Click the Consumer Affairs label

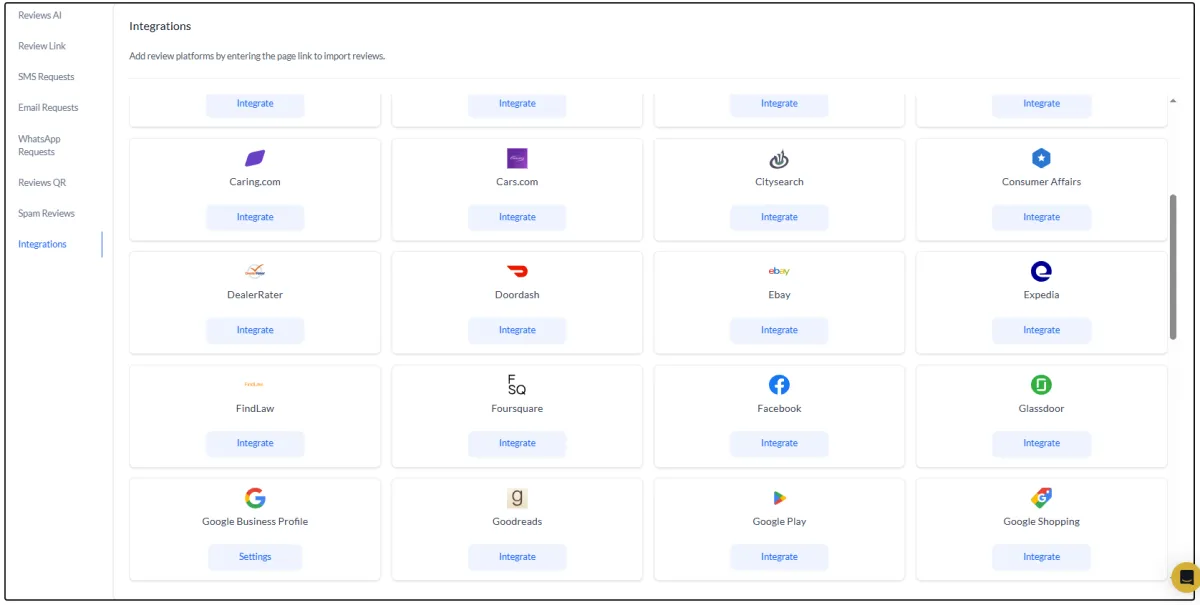[1041, 182]
